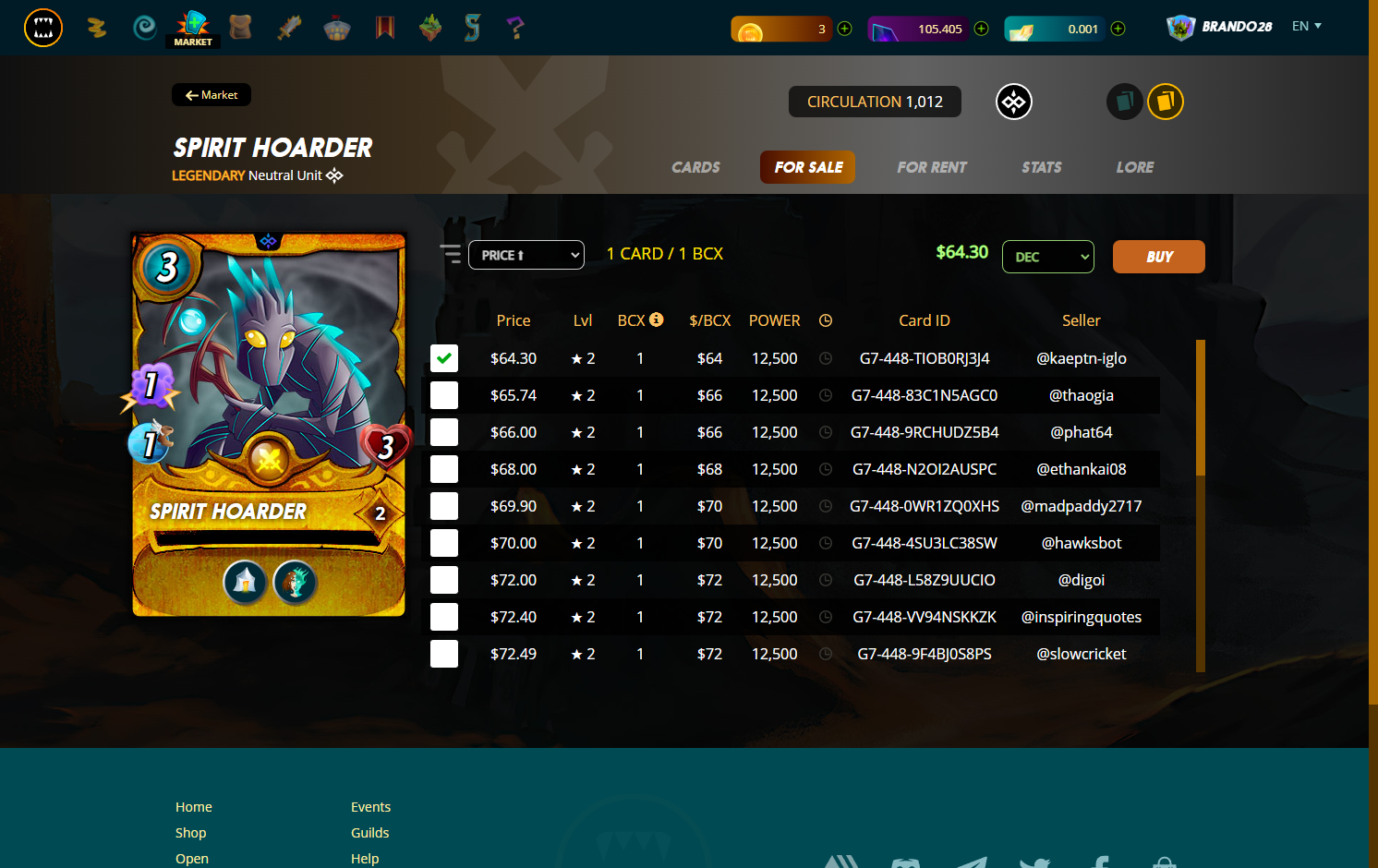The height and width of the screenshot is (868, 1378).
Task: Open the purple question mark help icon
Action: (515, 28)
